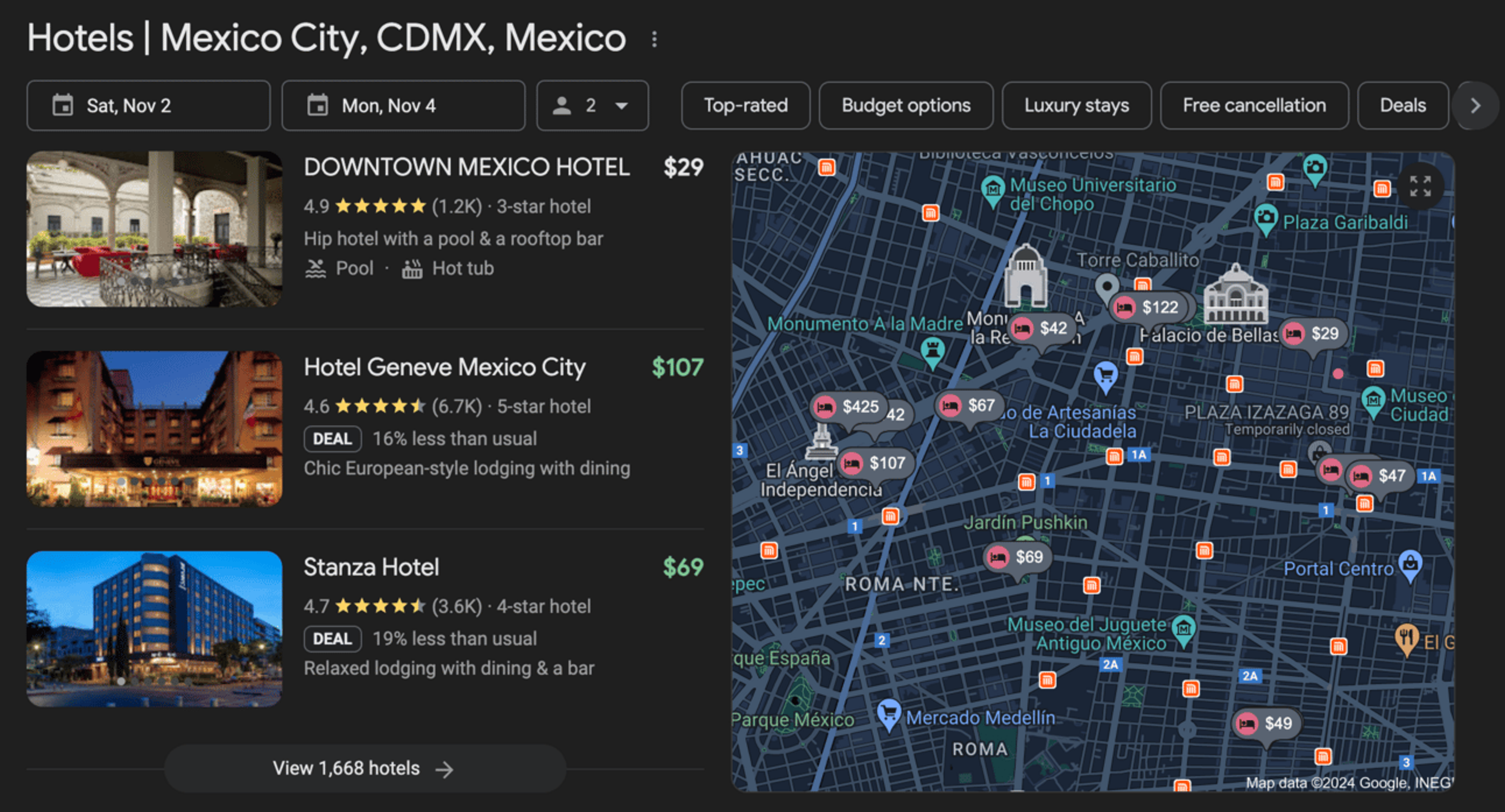Viewport: 1505px width, 812px height.
Task: Open the three-dot more options menu
Action: [655, 39]
